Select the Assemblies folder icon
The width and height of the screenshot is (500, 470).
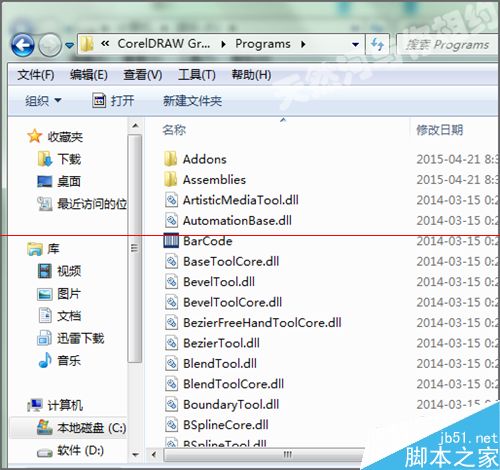(x=171, y=179)
